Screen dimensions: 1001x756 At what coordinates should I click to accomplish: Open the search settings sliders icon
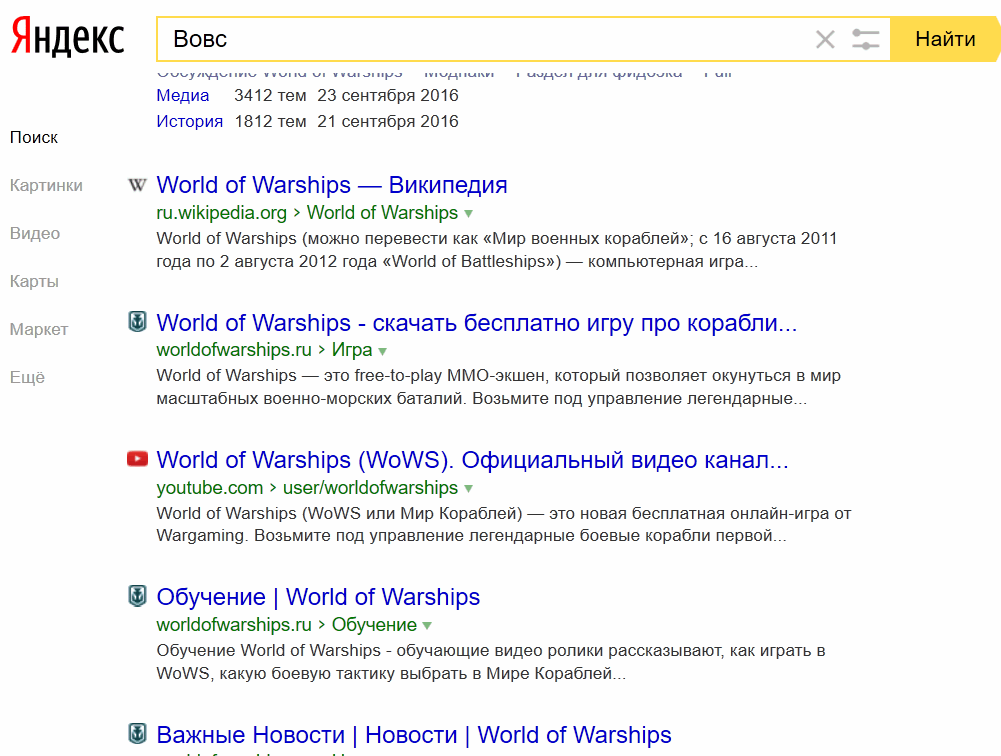[866, 39]
